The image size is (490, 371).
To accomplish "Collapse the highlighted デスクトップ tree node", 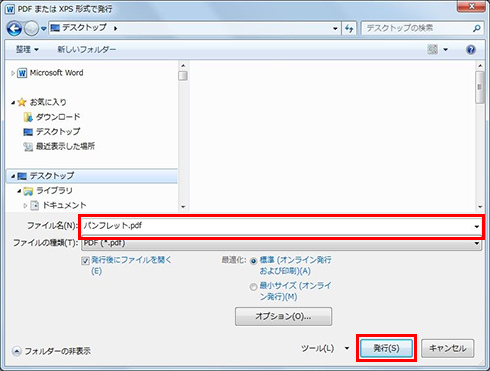I will click(13, 176).
